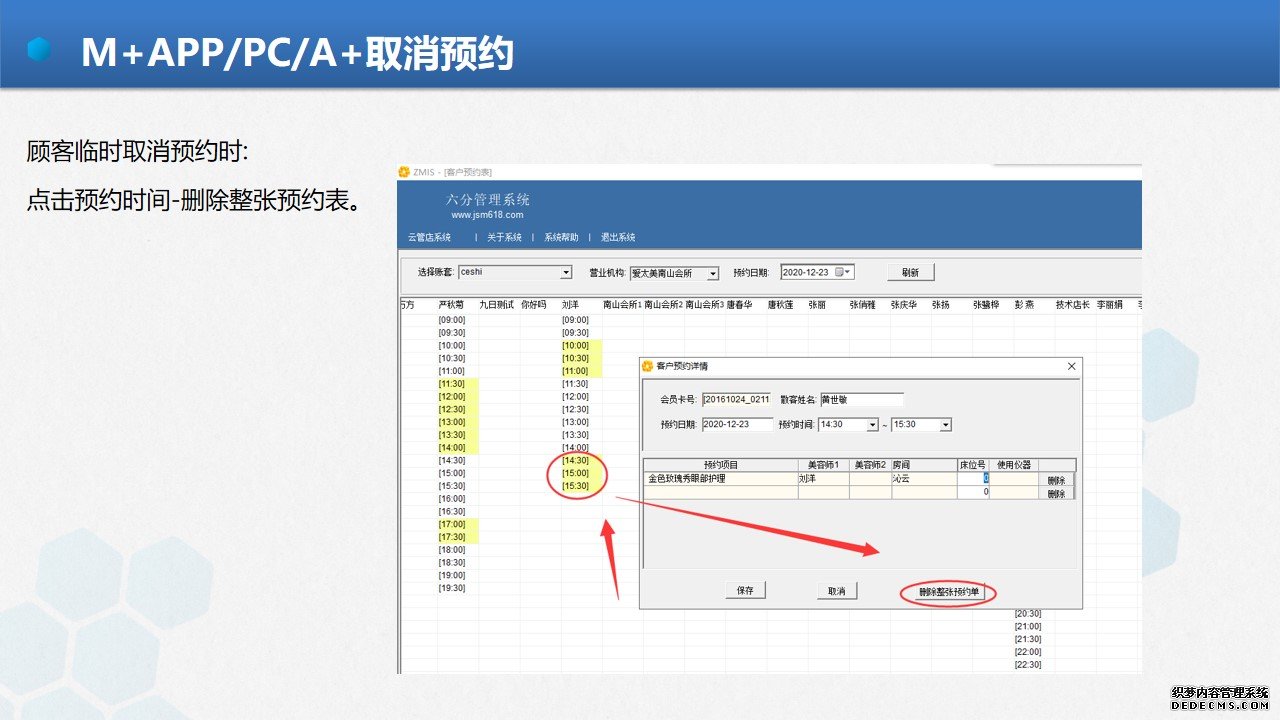Image resolution: width=1280 pixels, height=720 pixels.
Task: Click the 李丽娟 column header
Action: pos(1109,304)
